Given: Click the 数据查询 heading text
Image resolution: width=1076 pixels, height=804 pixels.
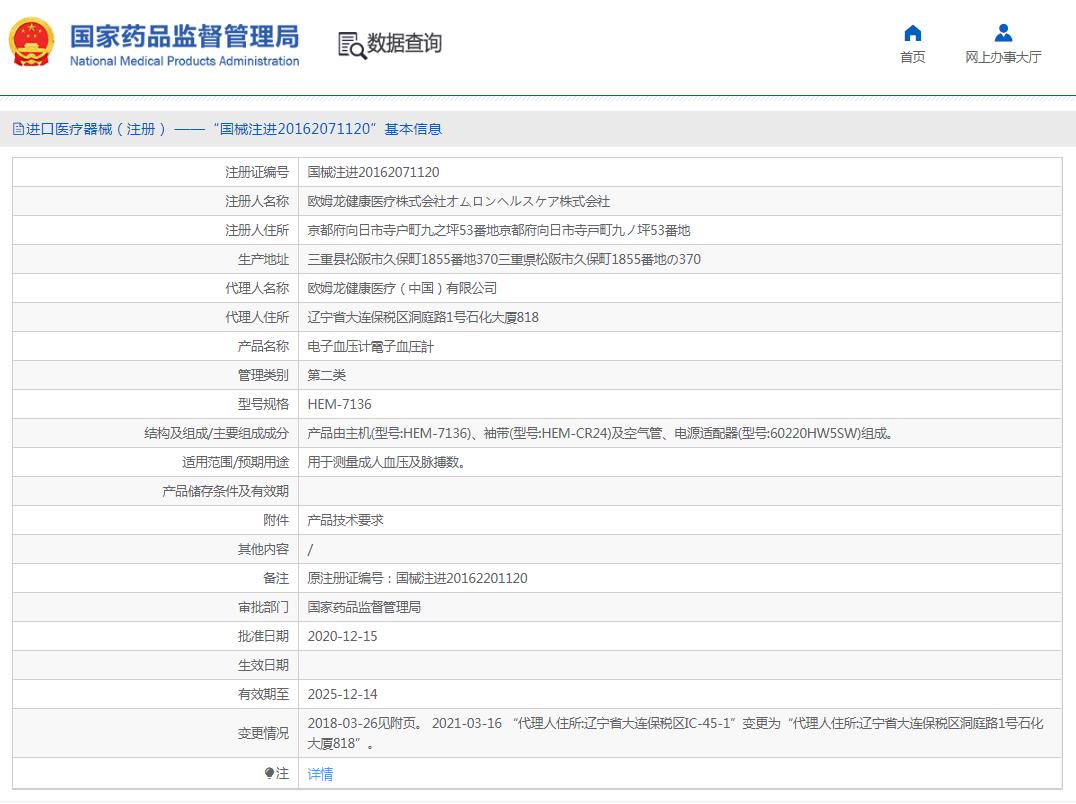Looking at the screenshot, I should click(x=404, y=43).
